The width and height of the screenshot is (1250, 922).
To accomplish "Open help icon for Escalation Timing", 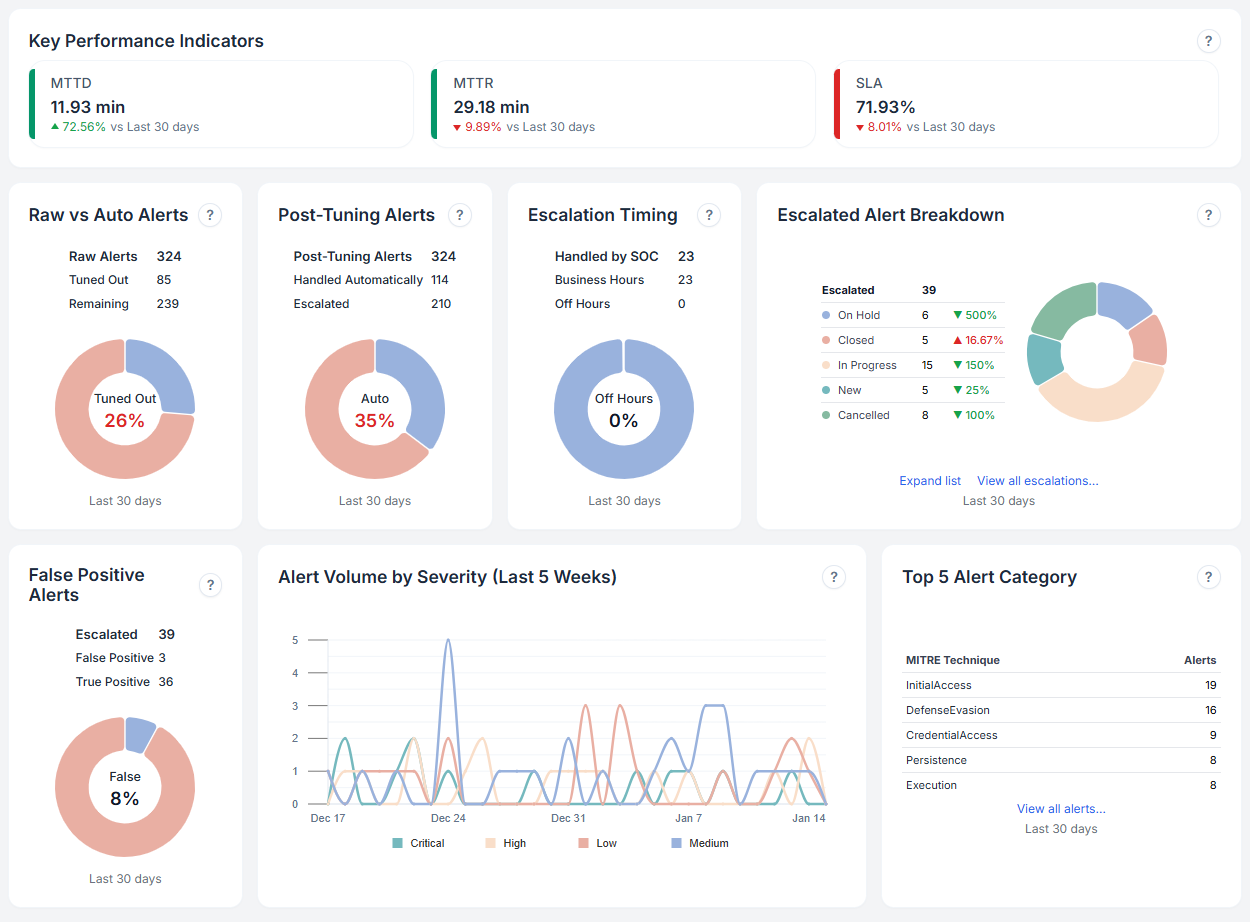I will coord(708,215).
